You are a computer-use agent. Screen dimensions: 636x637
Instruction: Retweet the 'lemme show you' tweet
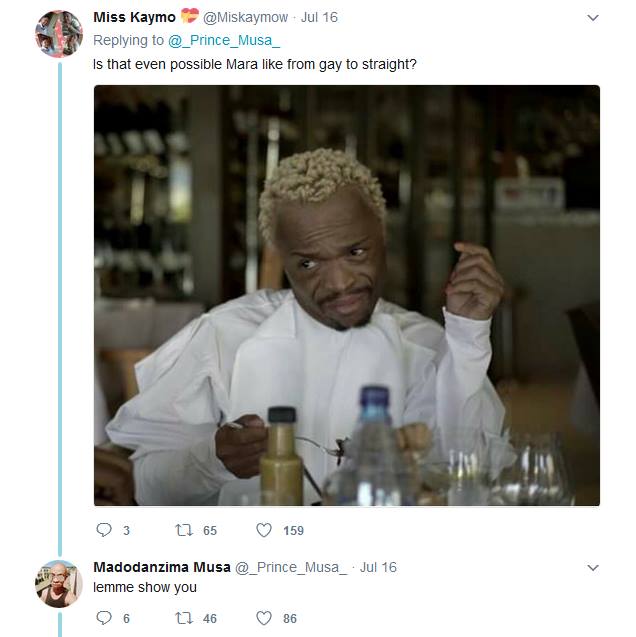click(x=184, y=618)
